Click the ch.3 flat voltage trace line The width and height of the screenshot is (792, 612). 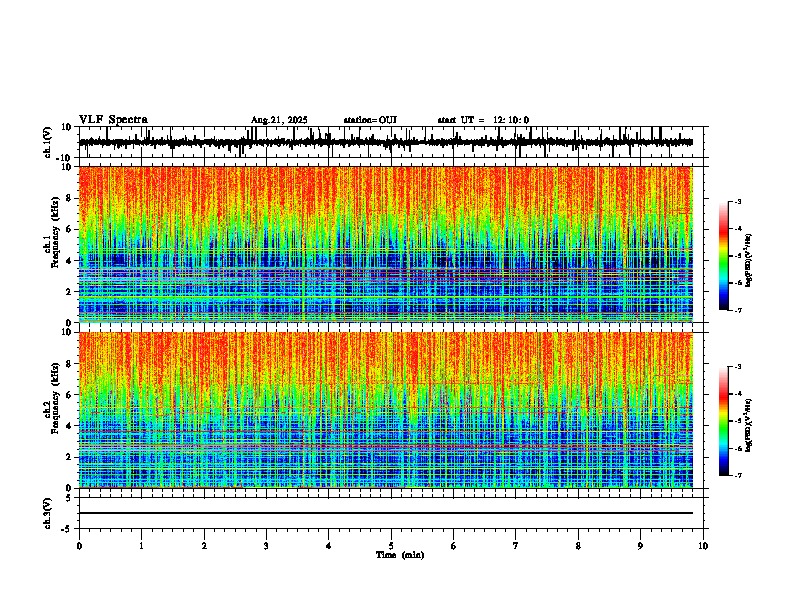point(386,513)
